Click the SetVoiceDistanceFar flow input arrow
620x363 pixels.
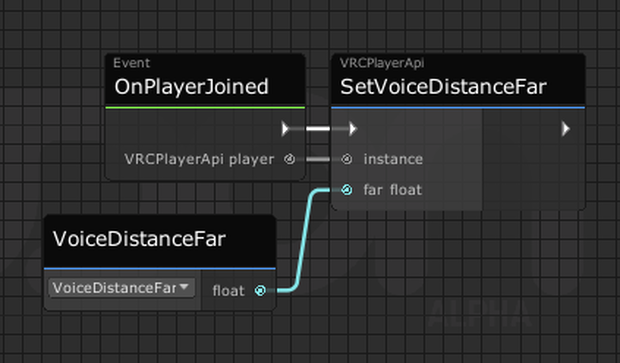[x=353, y=129]
